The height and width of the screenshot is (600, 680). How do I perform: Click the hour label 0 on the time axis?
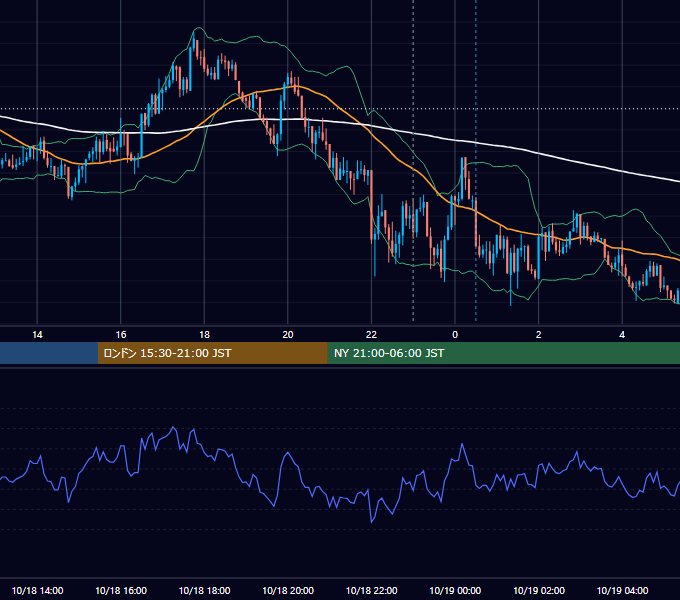pos(455,335)
